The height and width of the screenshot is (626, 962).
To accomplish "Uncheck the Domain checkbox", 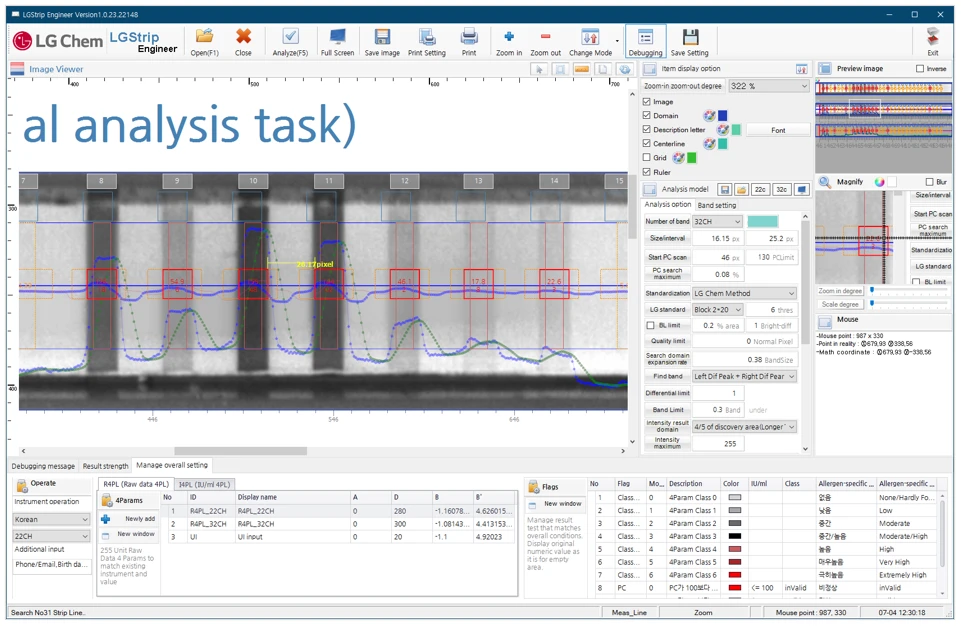I will pyautogui.click(x=647, y=115).
